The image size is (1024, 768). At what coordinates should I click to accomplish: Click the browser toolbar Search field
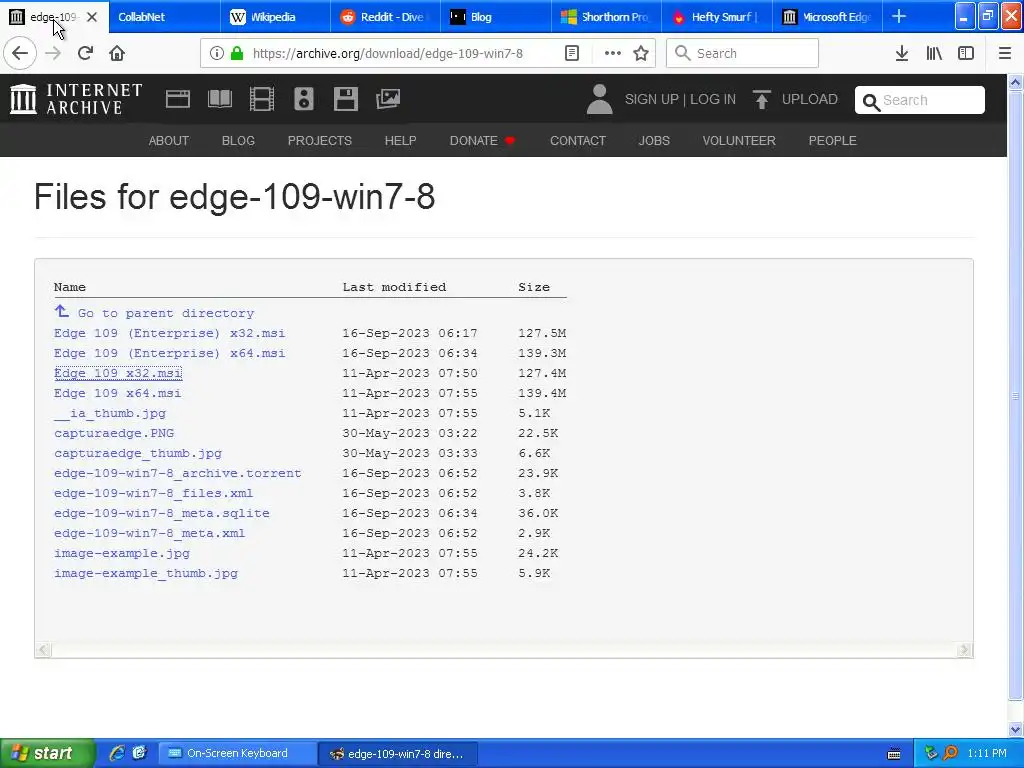[x=743, y=54]
